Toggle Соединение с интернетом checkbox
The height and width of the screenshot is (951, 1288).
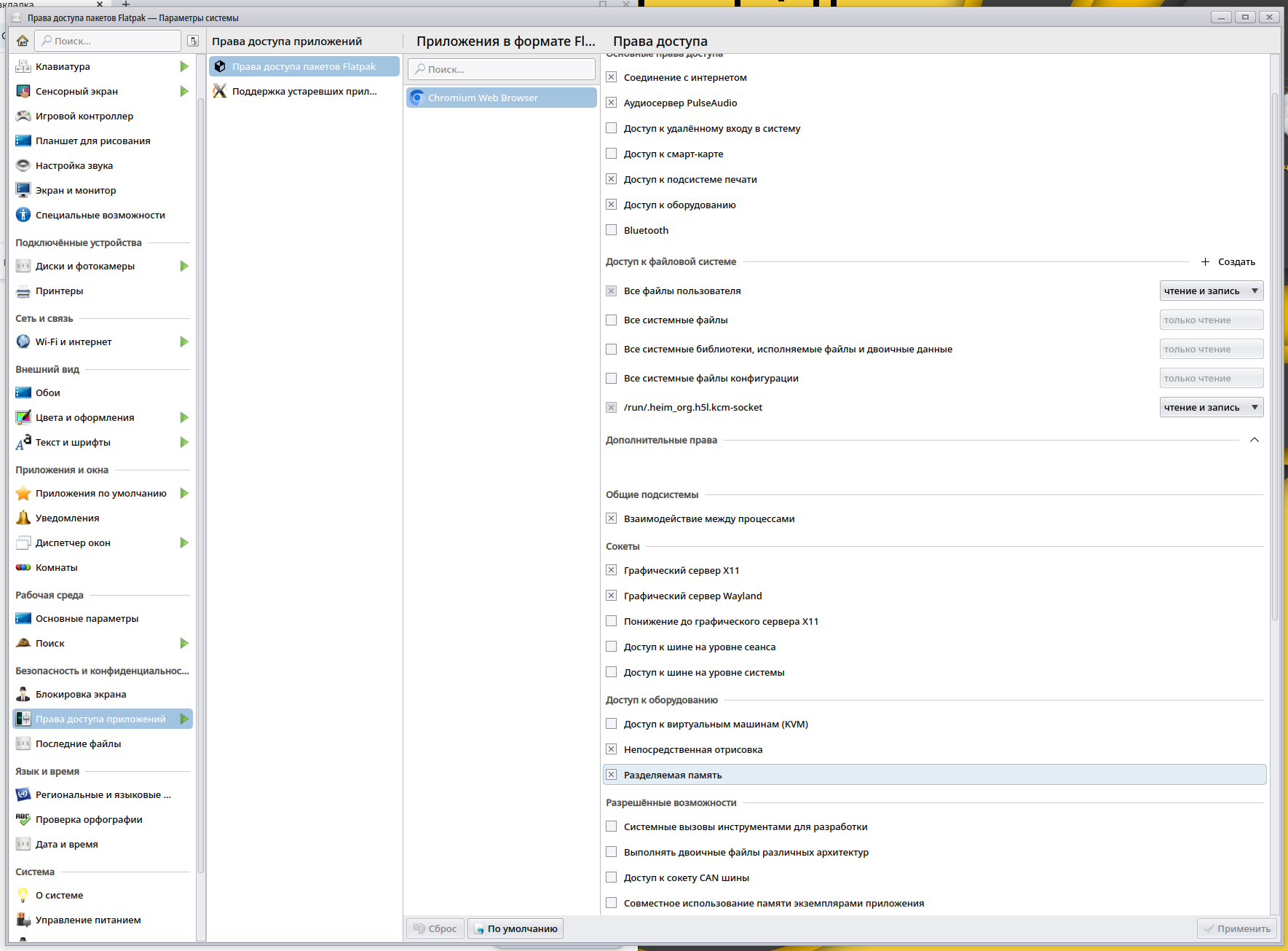click(x=612, y=77)
